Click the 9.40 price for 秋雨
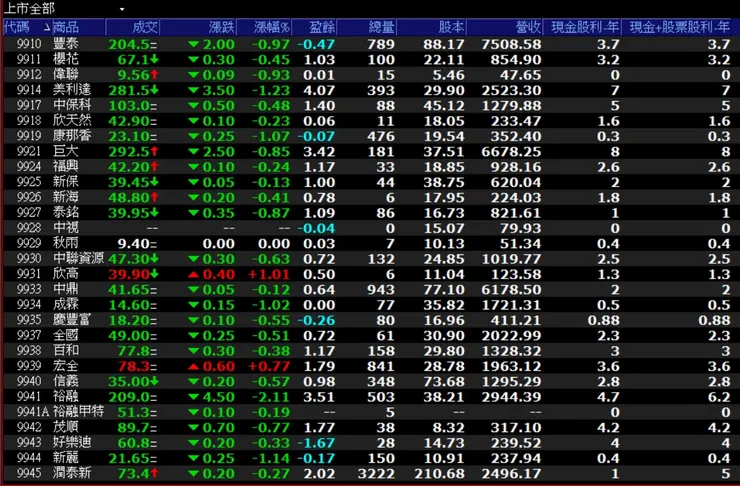 (134, 243)
